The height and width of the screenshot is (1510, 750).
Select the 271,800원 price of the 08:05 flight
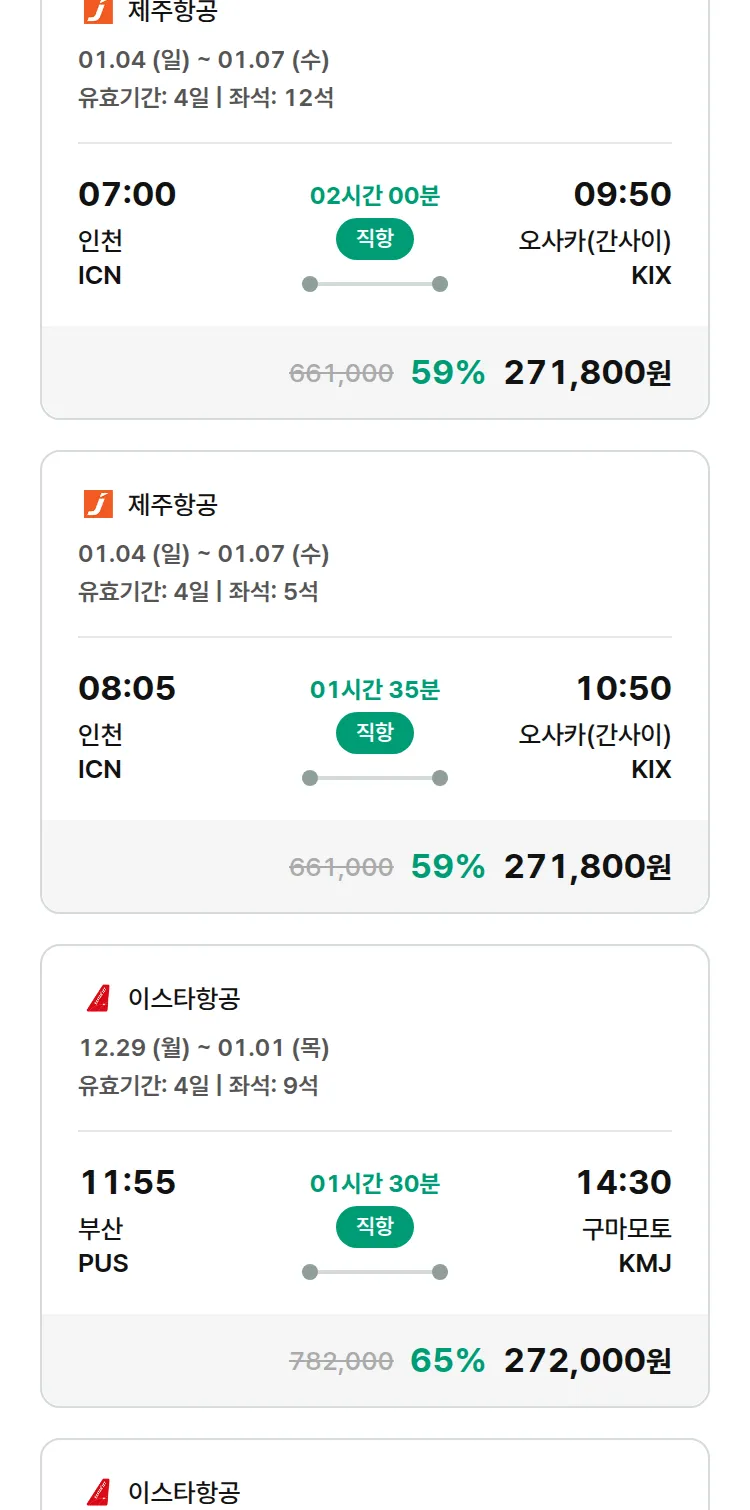point(587,867)
